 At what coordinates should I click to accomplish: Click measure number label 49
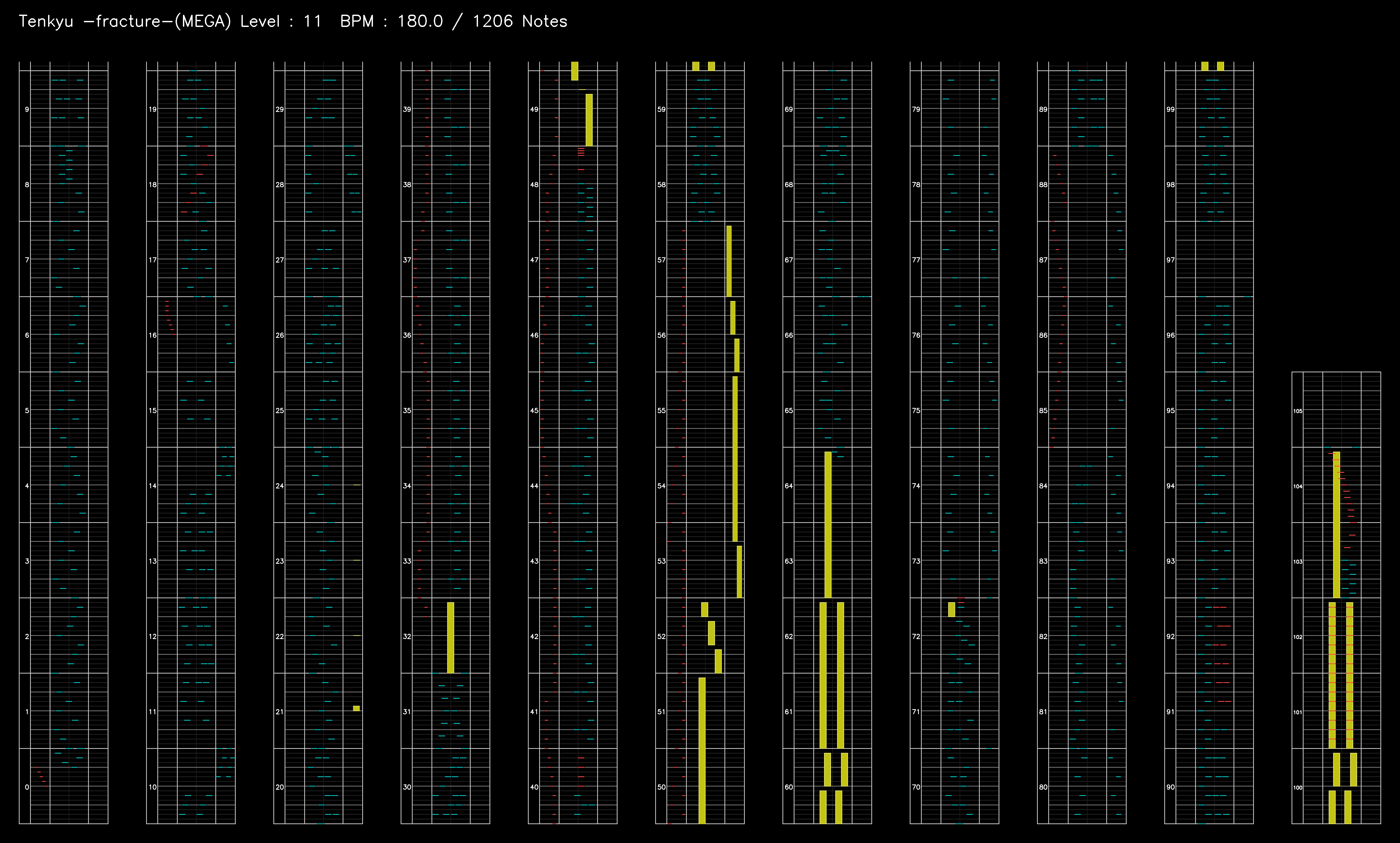534,109
